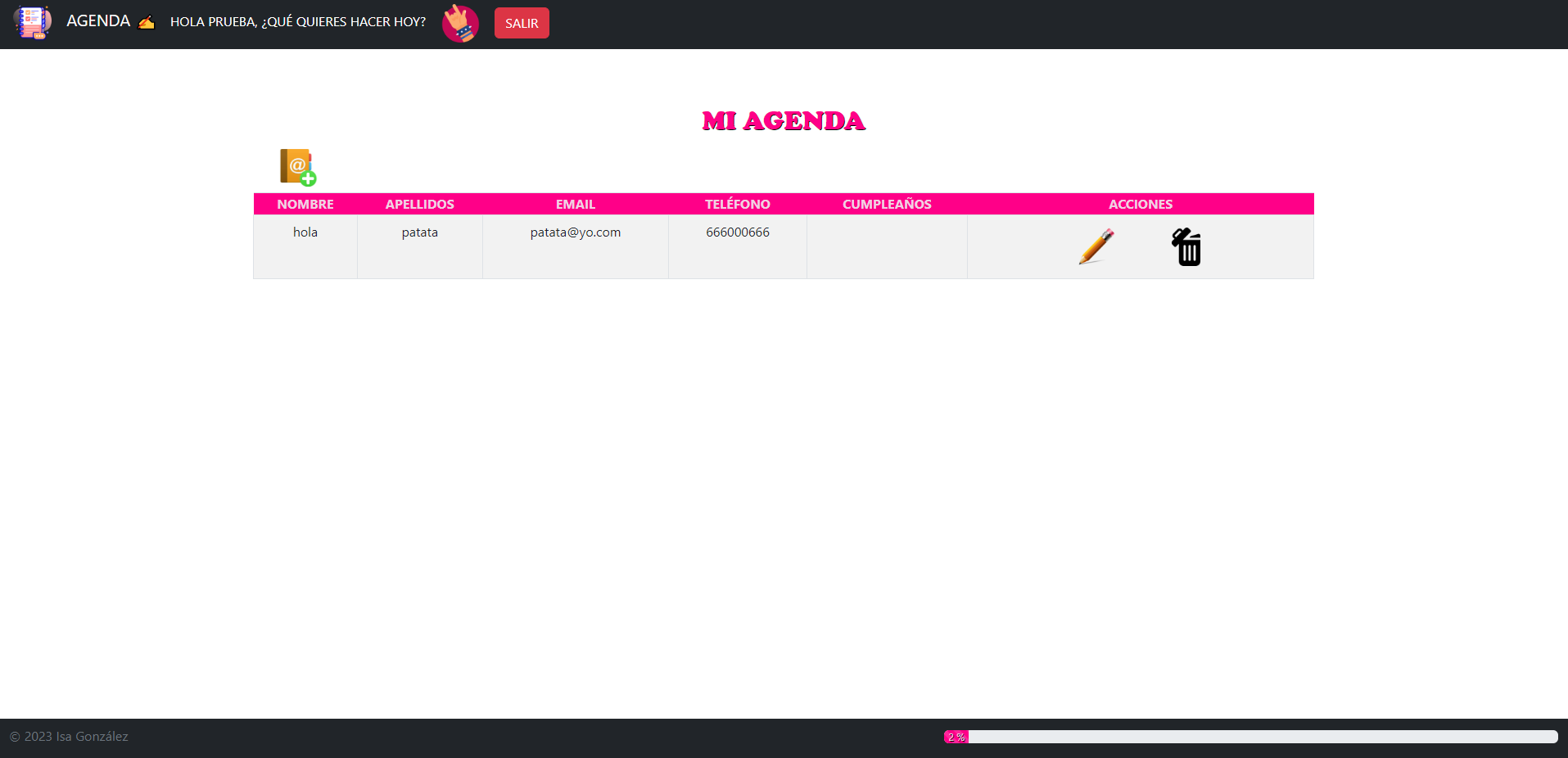Click the add new contact icon

(296, 167)
